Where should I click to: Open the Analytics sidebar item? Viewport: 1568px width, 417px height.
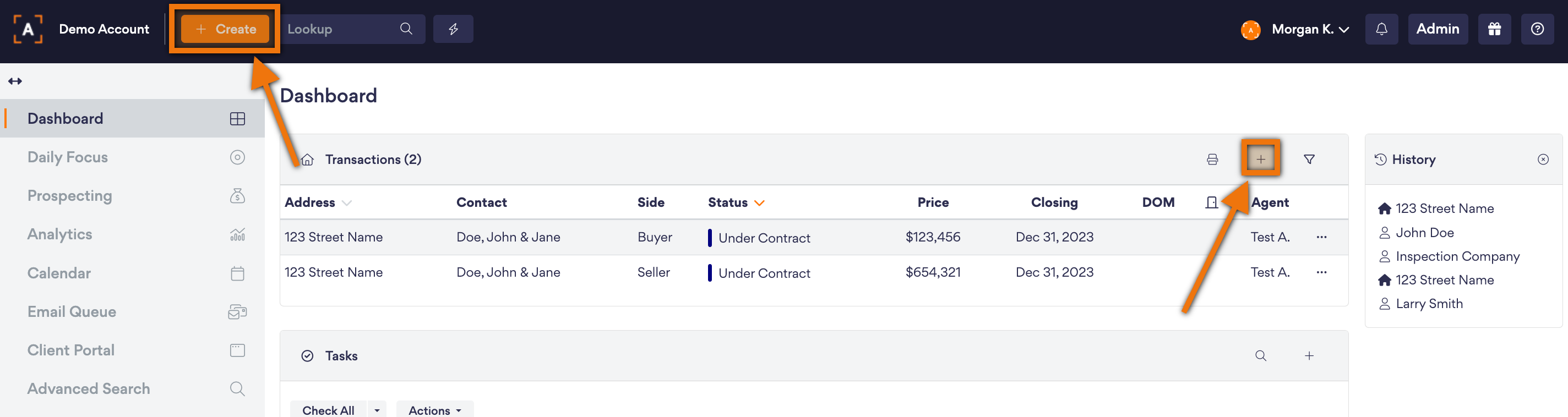pyautogui.click(x=59, y=235)
